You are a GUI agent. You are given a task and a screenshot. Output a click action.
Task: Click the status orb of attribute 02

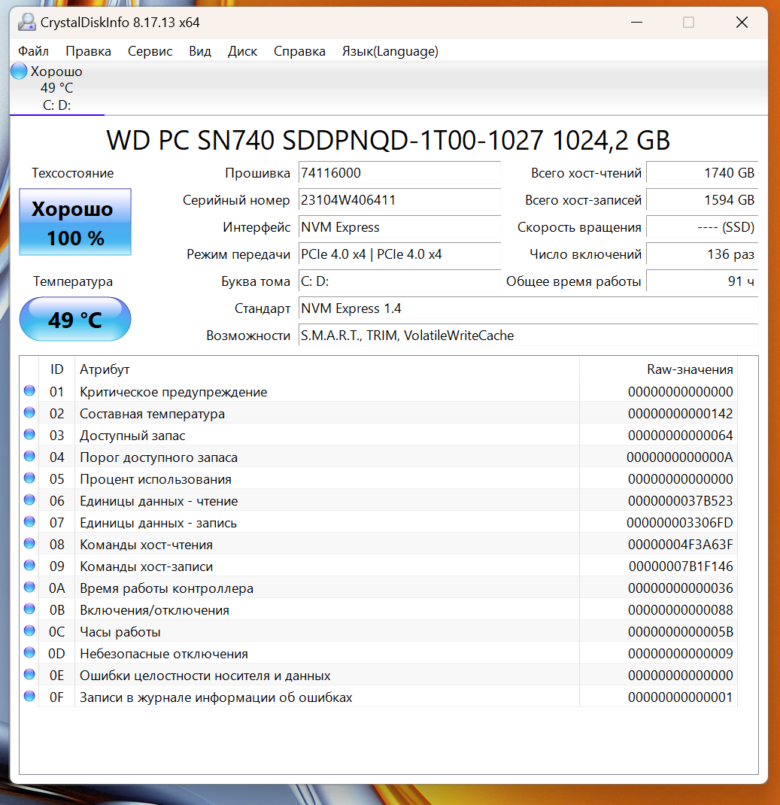coord(29,413)
